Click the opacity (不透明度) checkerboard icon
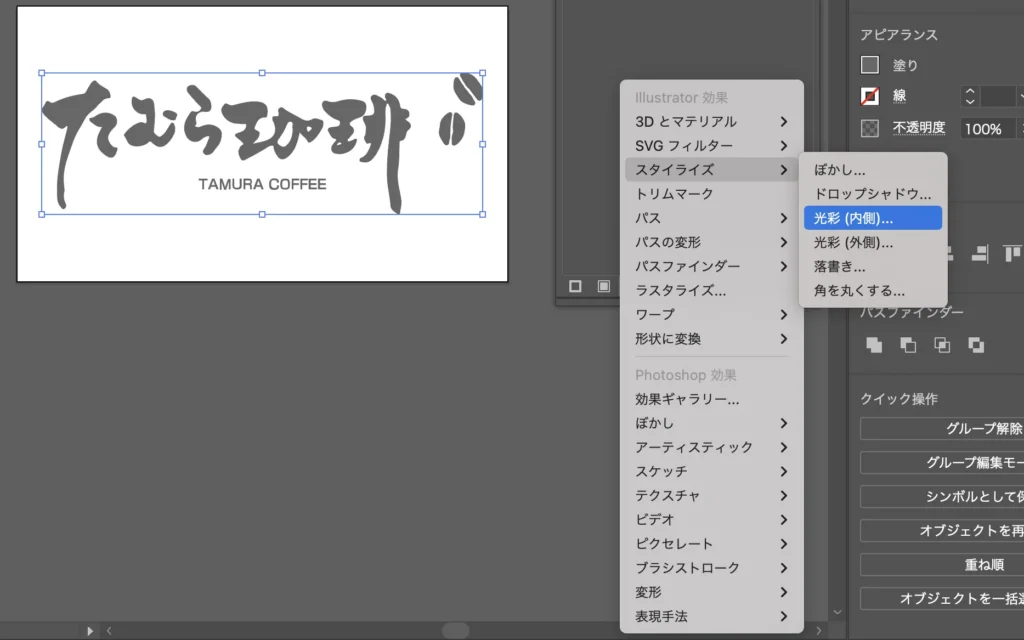Image resolution: width=1024 pixels, height=640 pixels. [x=870, y=128]
